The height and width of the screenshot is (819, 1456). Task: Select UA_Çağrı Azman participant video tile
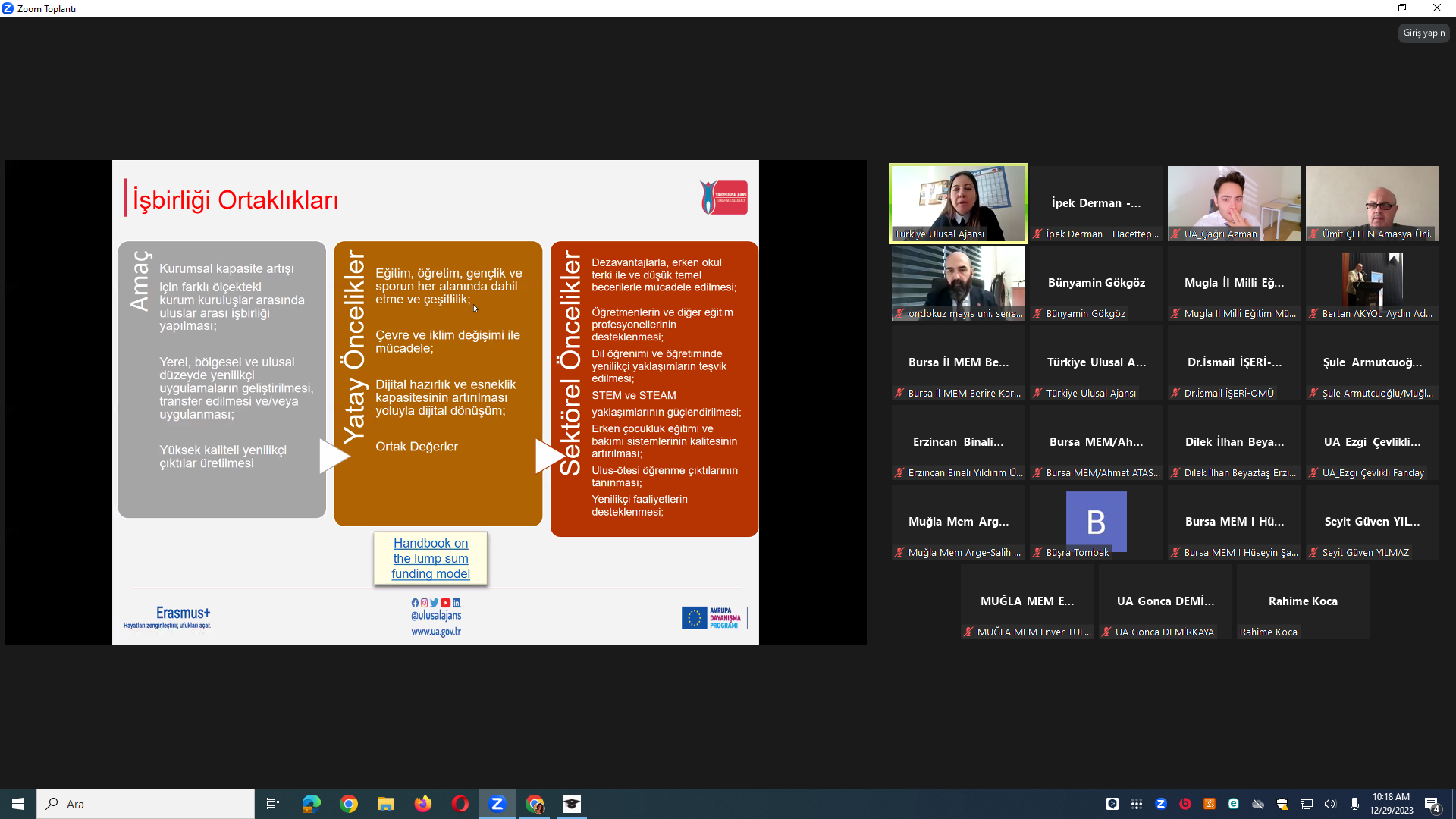(x=1234, y=202)
